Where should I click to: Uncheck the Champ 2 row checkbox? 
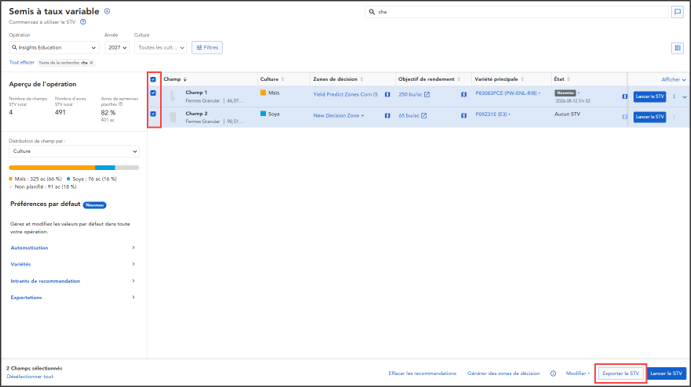pos(153,114)
